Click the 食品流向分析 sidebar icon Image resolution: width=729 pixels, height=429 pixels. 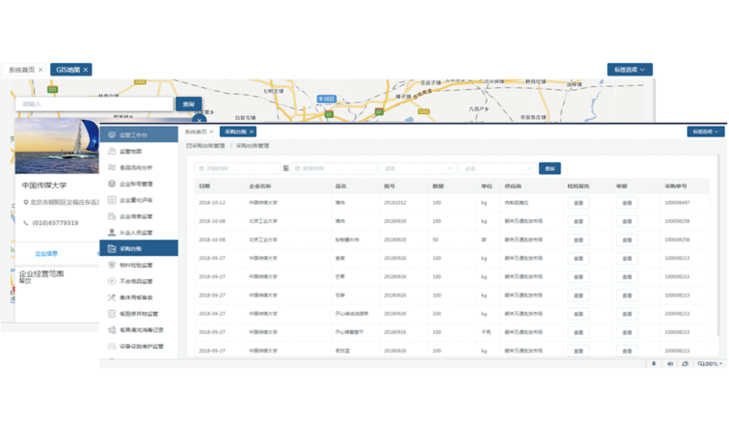pyautogui.click(x=111, y=167)
